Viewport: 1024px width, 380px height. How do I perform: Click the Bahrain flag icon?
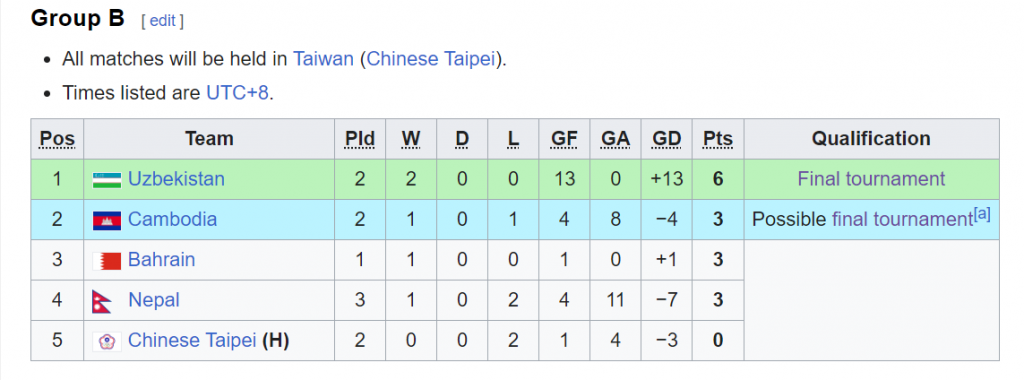[106, 261]
